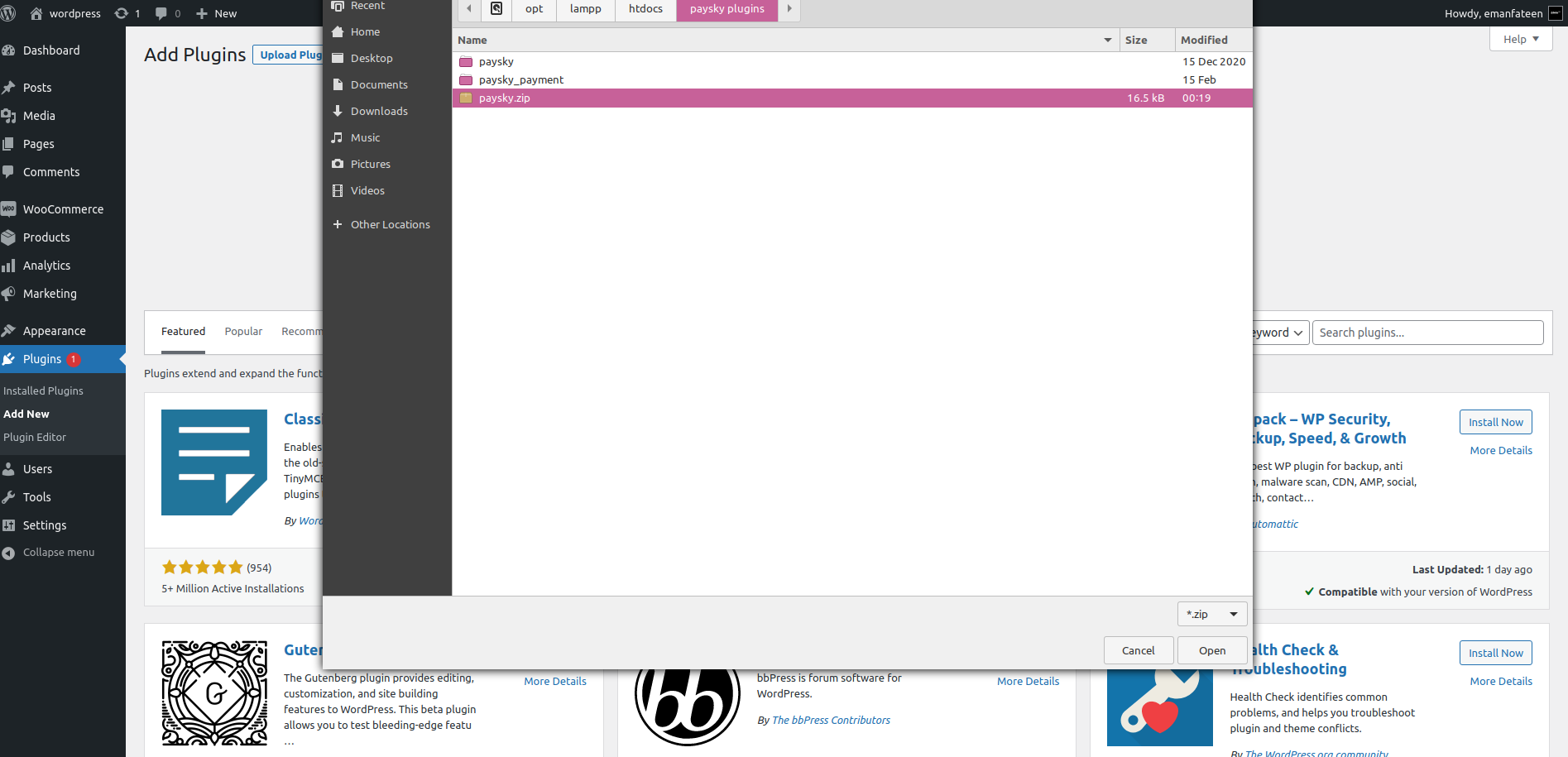Viewport: 1568px width, 757px height.
Task: Click the path bar forward arrow
Action: (789, 9)
